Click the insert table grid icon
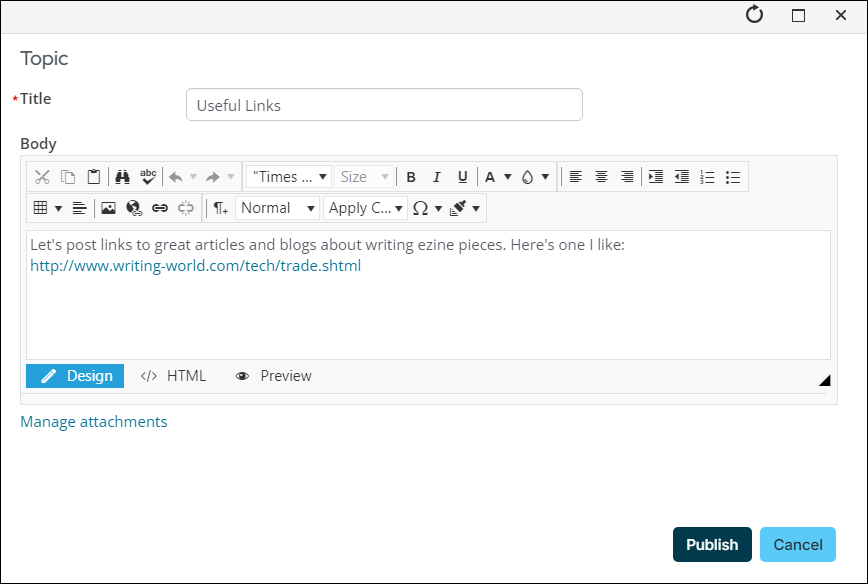Viewport: 868px width, 584px height. (40, 208)
